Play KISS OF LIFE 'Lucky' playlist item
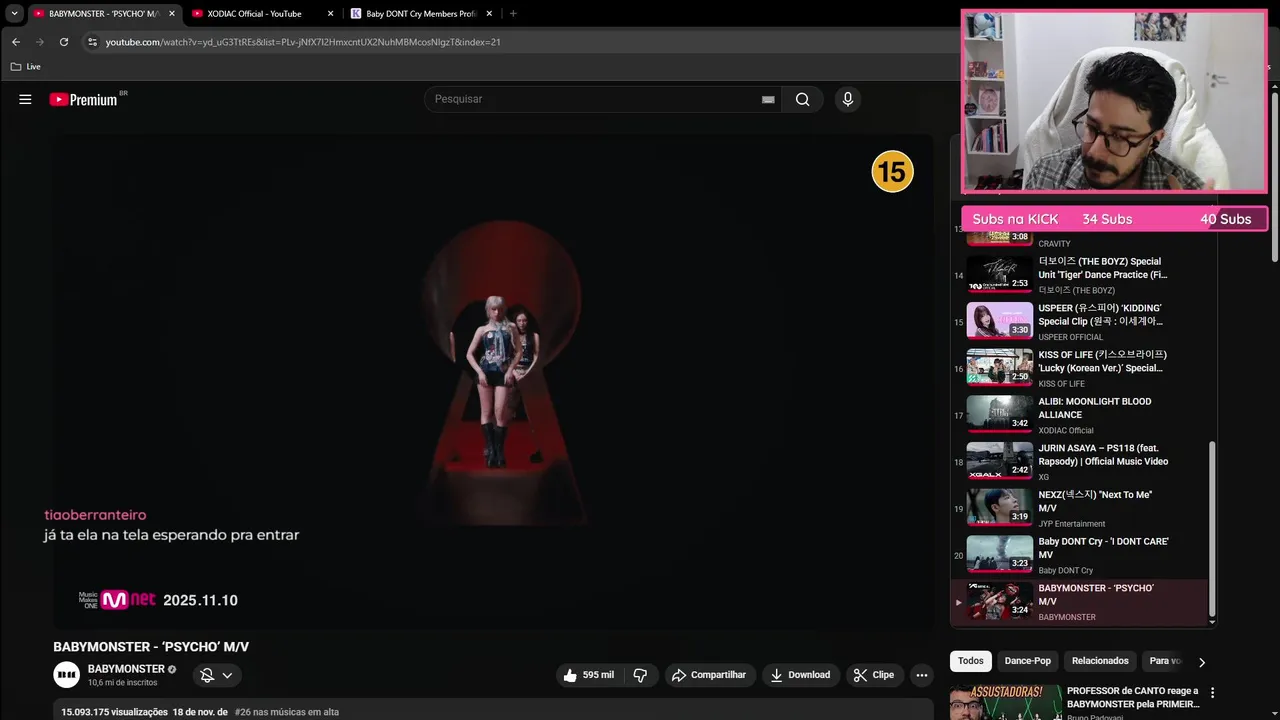Image resolution: width=1280 pixels, height=720 pixels. pyautogui.click(x=1078, y=369)
